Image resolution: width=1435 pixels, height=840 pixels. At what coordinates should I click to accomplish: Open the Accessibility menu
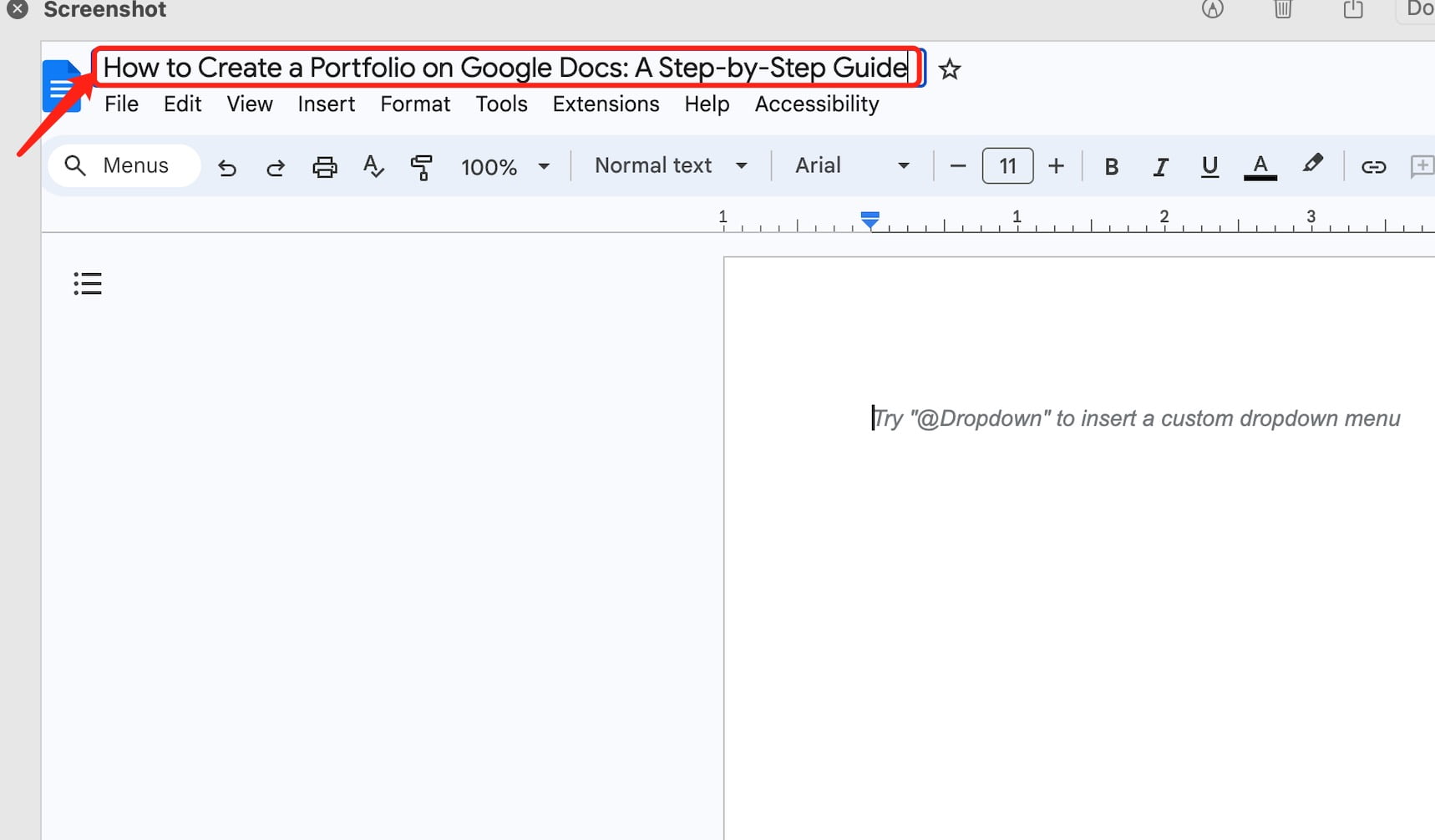coord(817,104)
